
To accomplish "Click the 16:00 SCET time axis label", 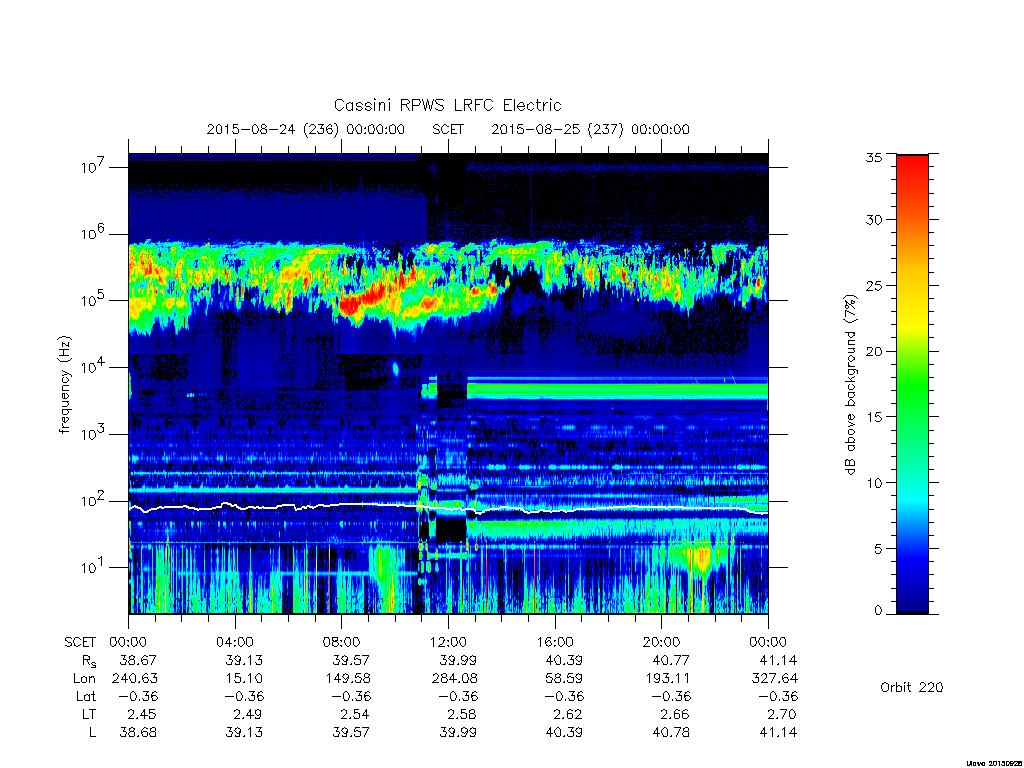I will [x=554, y=642].
